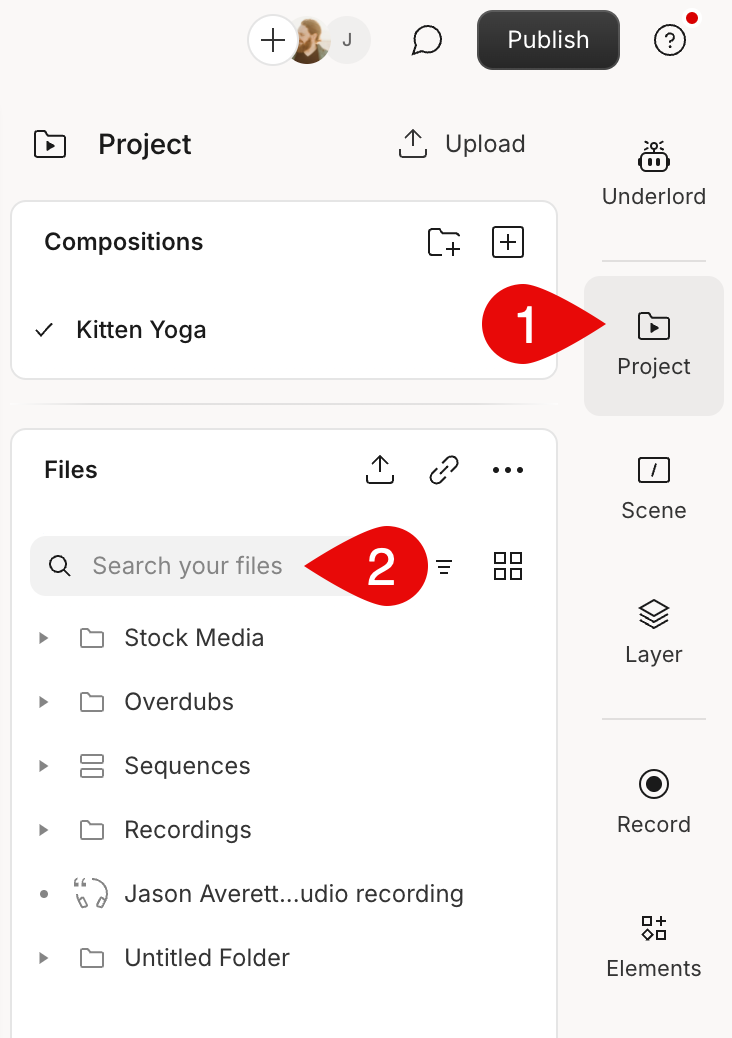
Task: Expand the Stock Media folder
Action: (44, 638)
